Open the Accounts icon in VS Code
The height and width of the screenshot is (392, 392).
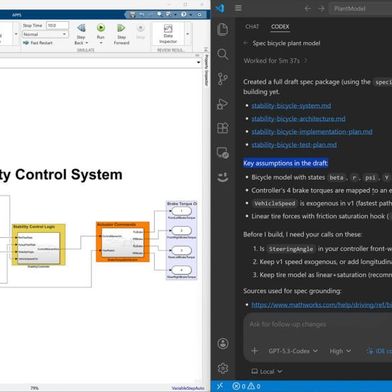click(223, 343)
